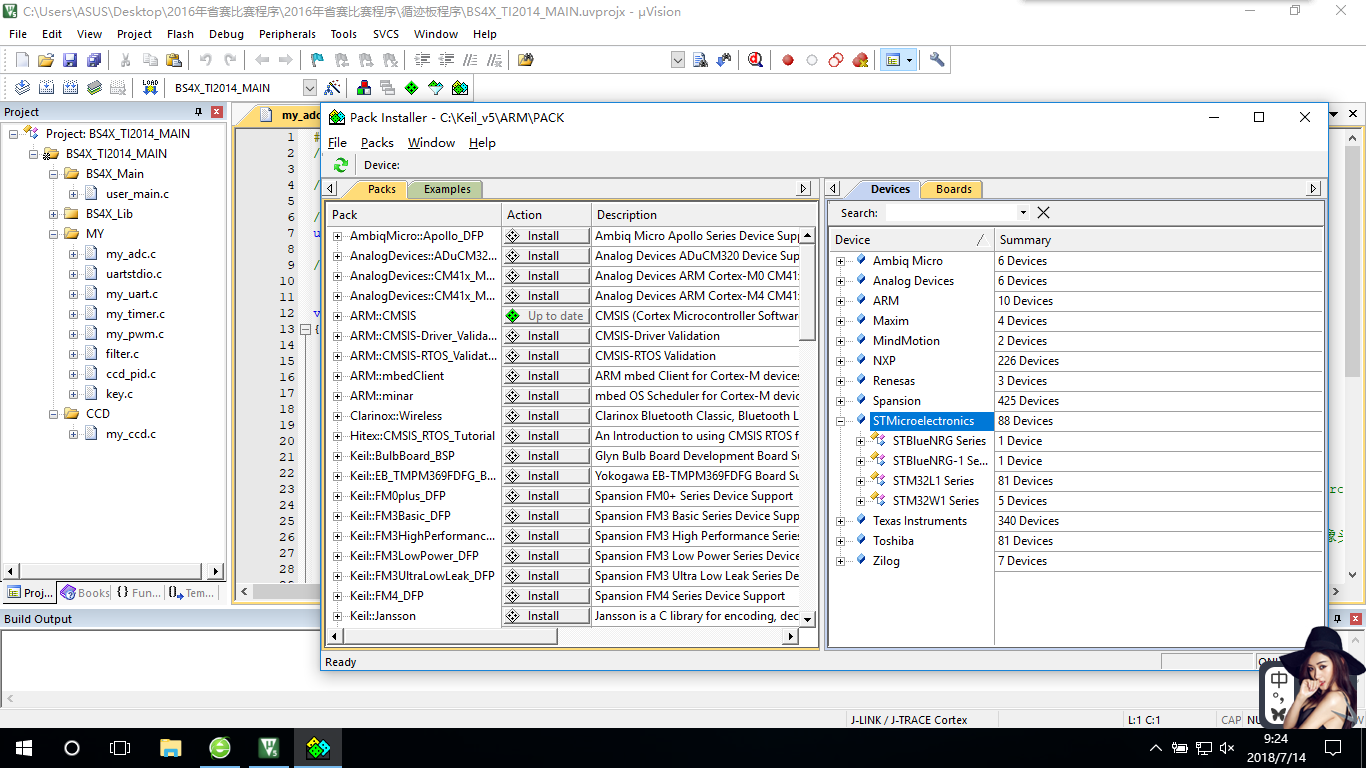The image size is (1366, 768).
Task: Open the device Search dropdown arrow
Action: pos(1023,213)
